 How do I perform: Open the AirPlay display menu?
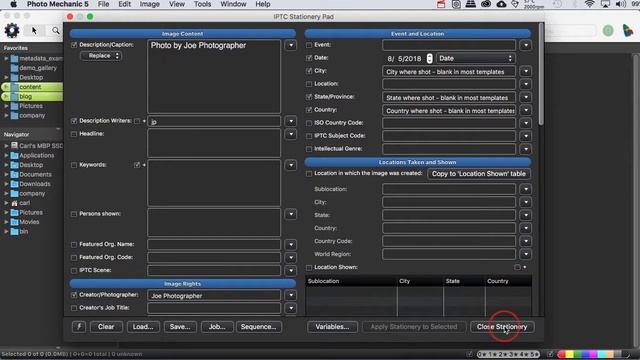(605, 4)
